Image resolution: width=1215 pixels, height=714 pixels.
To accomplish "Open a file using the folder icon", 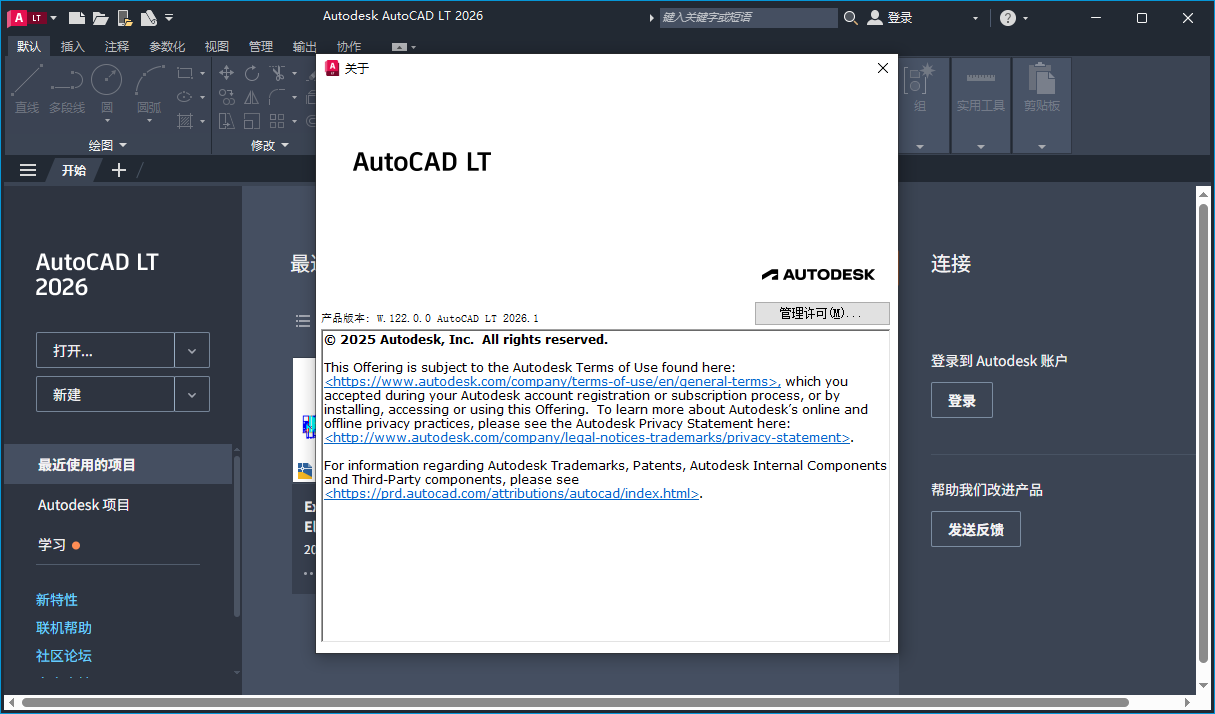I will [x=100, y=16].
